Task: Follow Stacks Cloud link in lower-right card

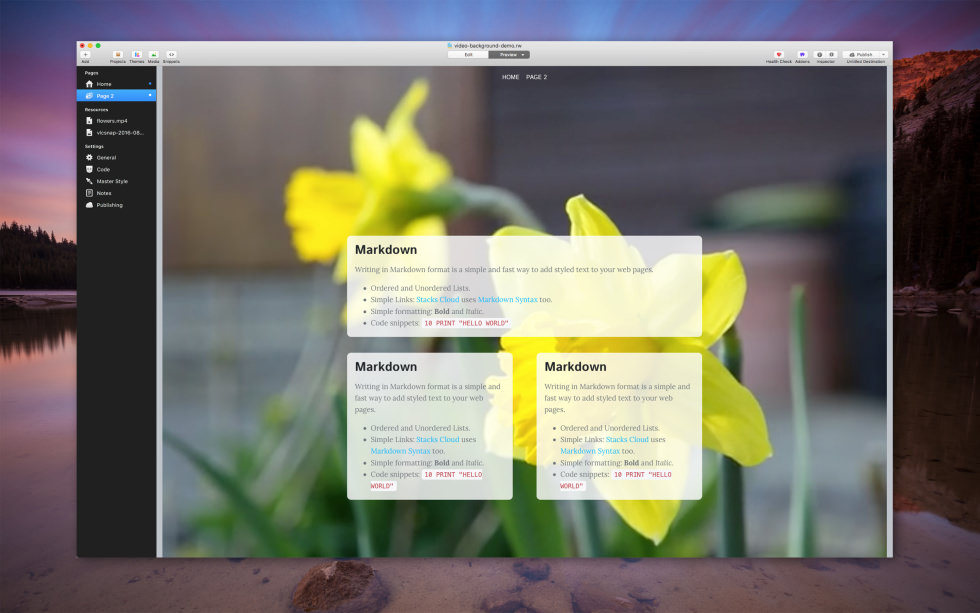Action: pos(627,440)
